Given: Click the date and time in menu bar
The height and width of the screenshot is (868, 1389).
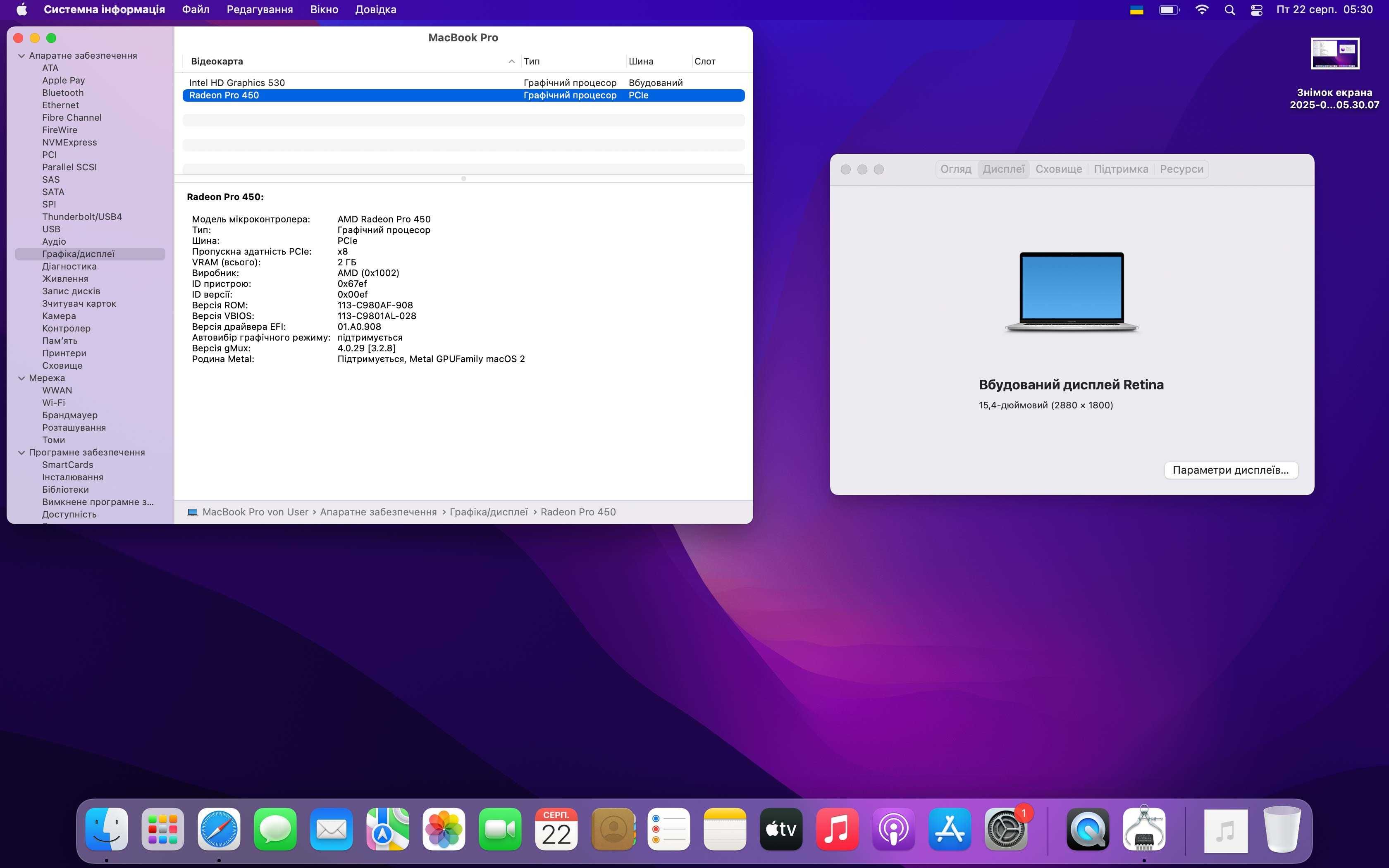Looking at the screenshot, I should (1325, 10).
